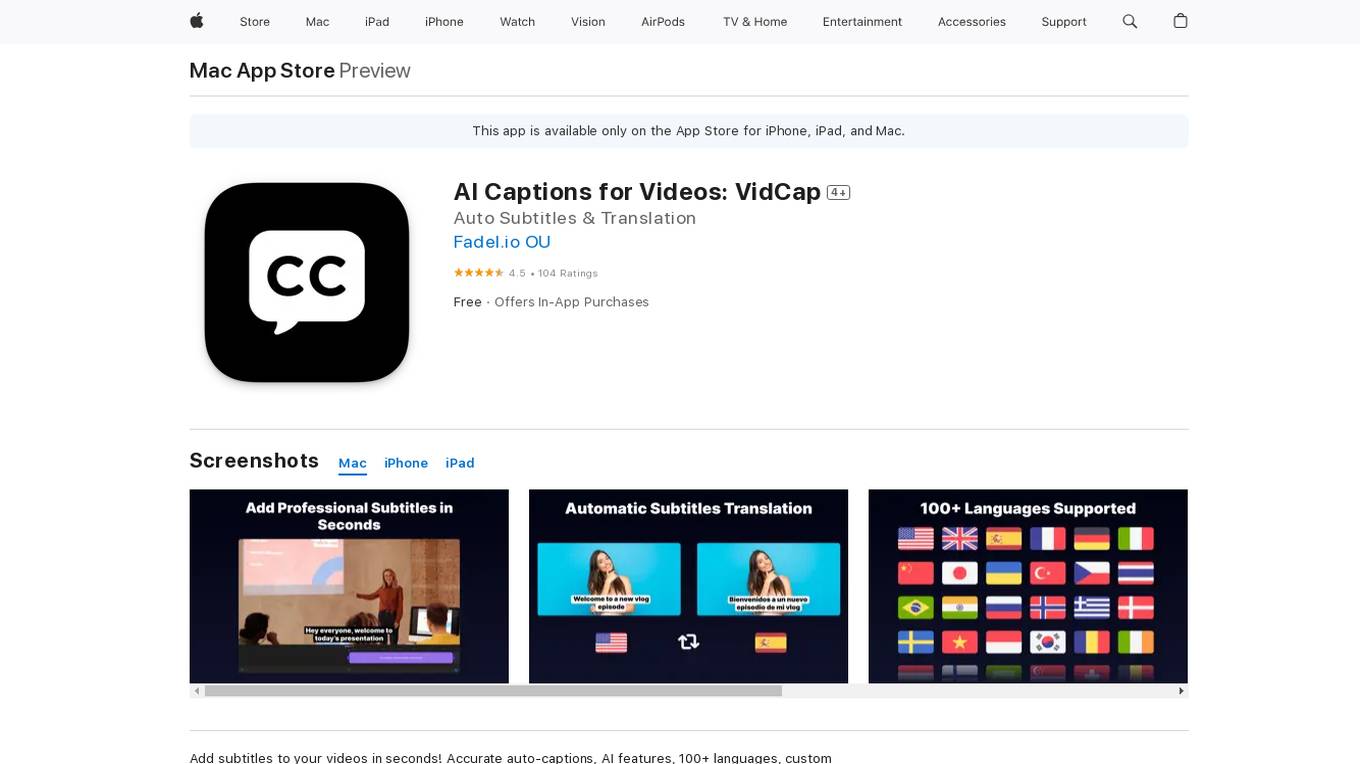
Task: Click the Mac App Store header link
Action: (x=262, y=70)
